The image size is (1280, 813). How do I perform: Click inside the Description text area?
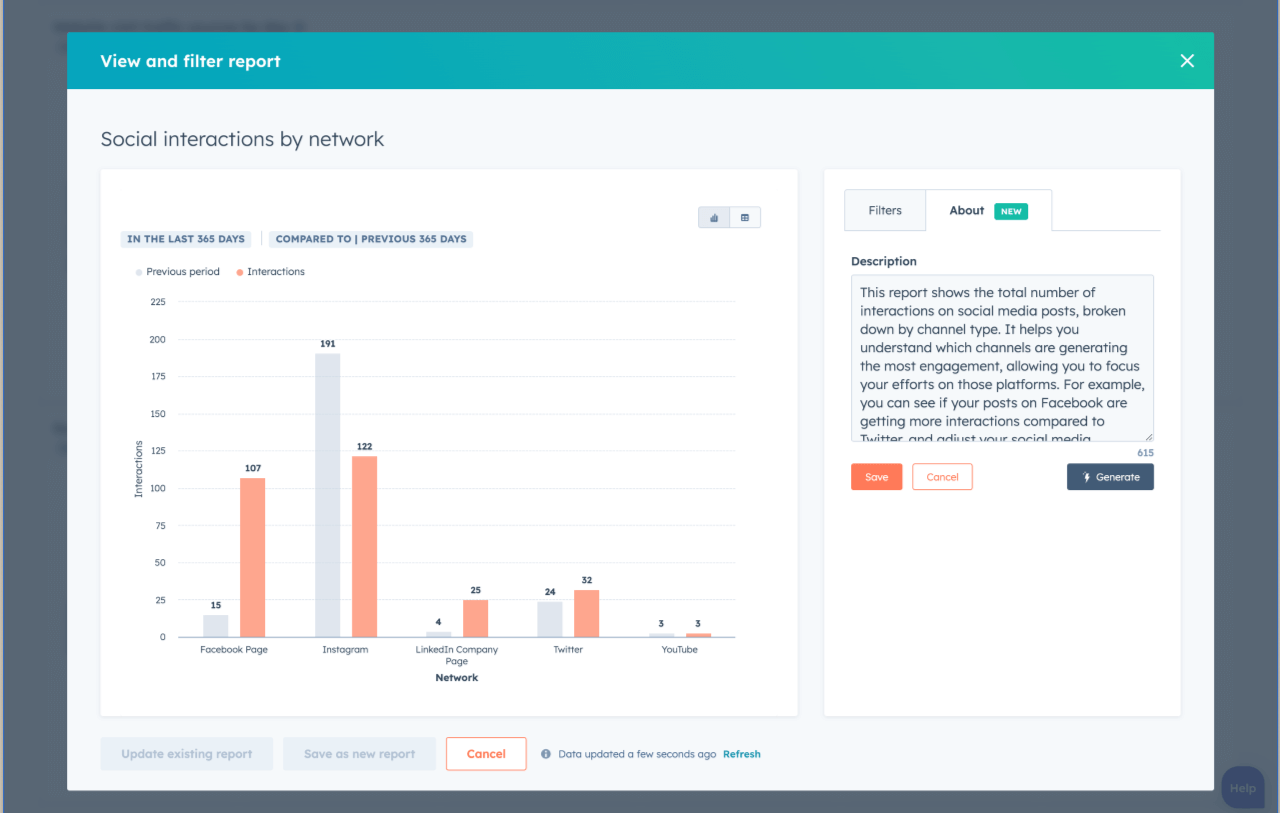pos(1001,358)
